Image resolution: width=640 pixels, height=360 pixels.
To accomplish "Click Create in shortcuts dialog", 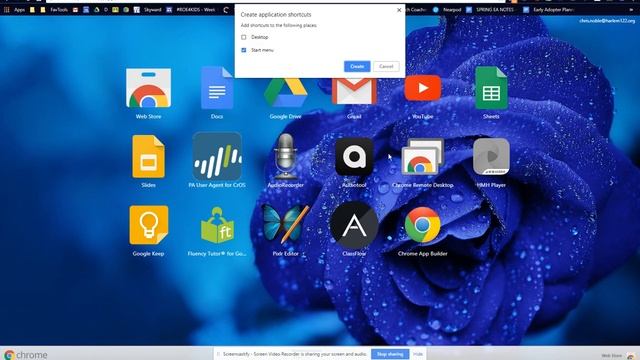I will [x=357, y=66].
